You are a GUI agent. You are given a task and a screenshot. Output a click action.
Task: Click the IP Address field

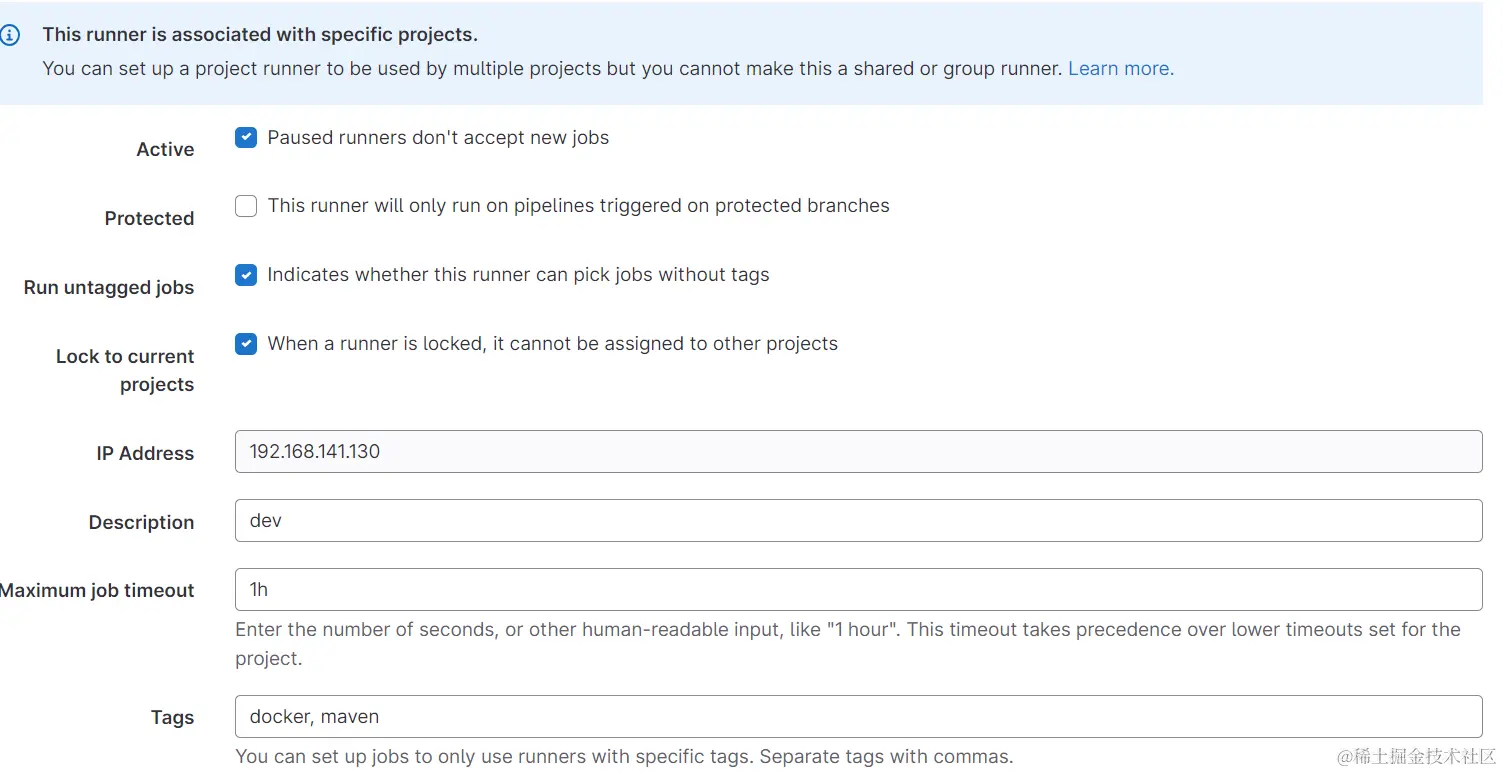(858, 452)
